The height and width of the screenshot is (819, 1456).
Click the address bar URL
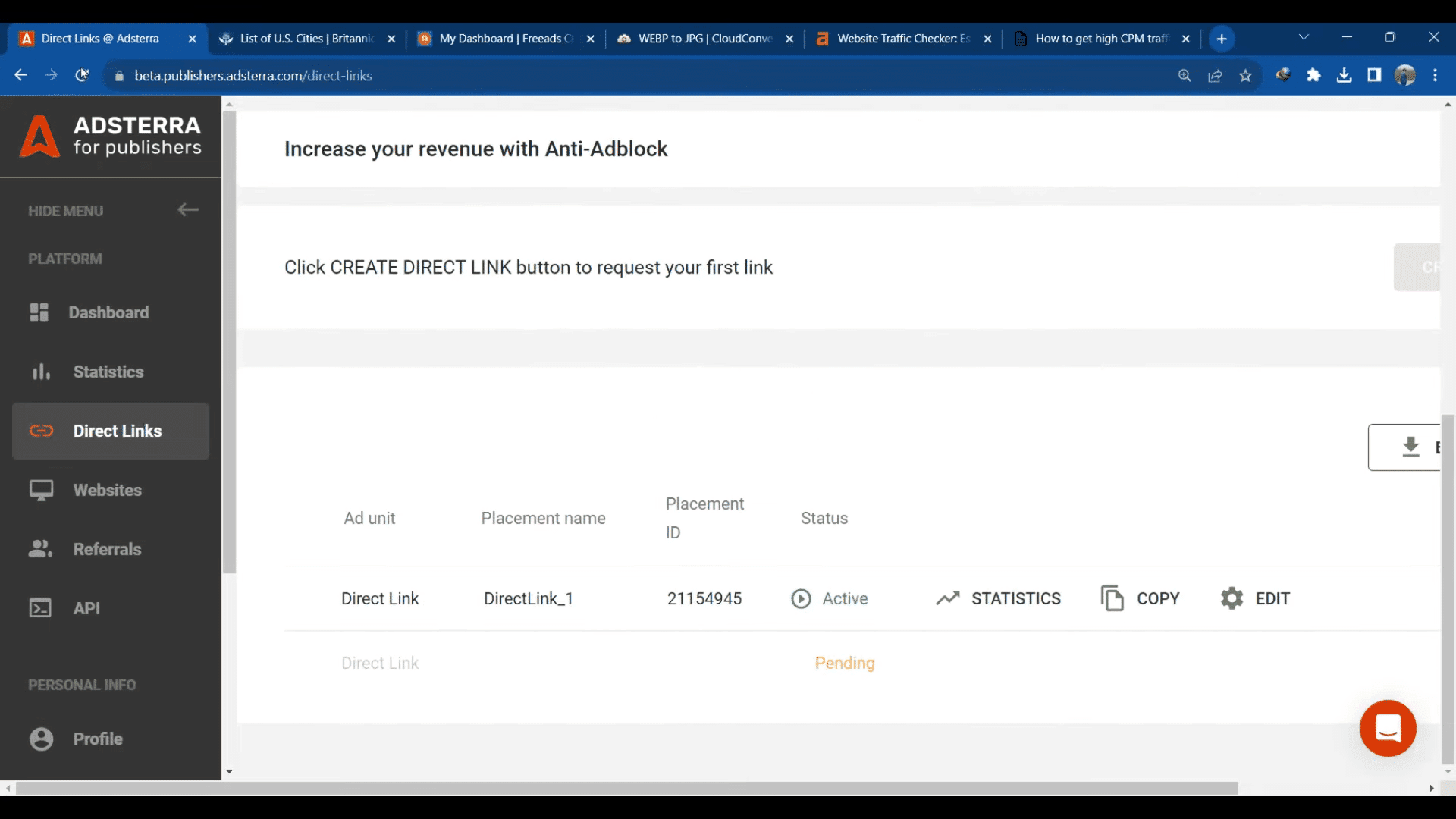click(253, 76)
